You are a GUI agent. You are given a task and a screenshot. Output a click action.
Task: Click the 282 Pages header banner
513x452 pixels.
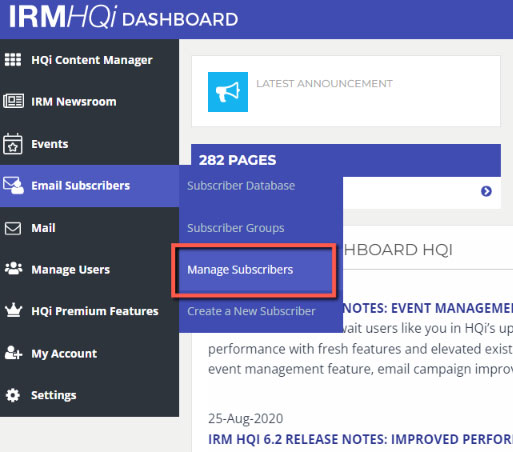click(346, 160)
